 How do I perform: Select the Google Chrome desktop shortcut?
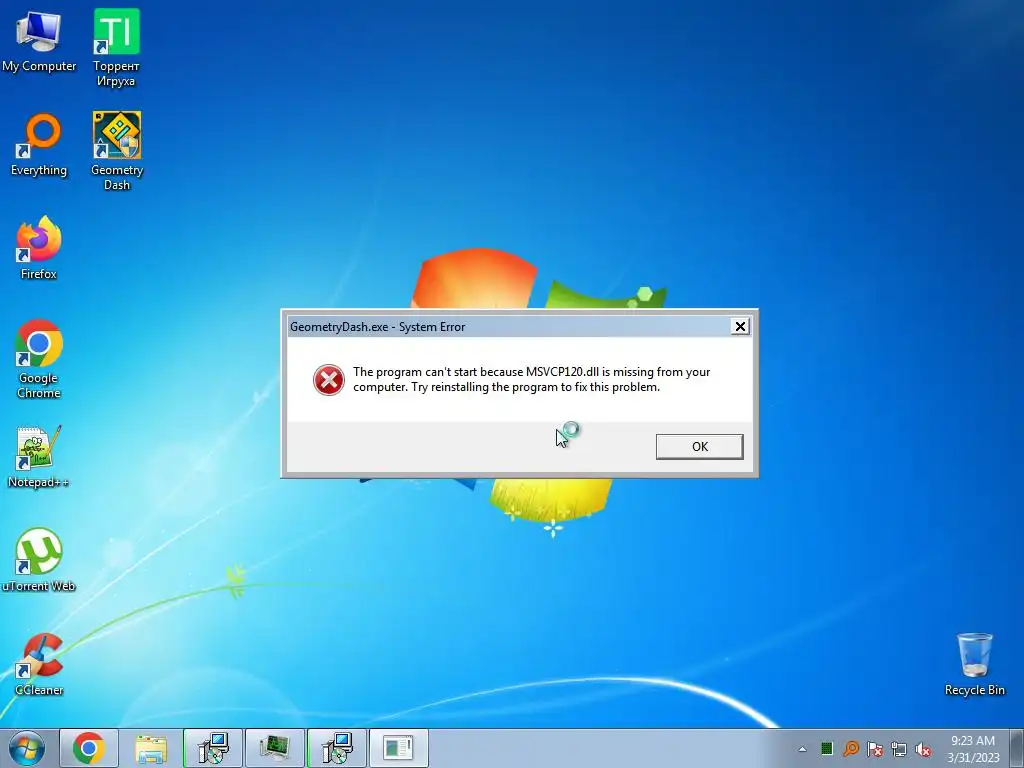(39, 359)
